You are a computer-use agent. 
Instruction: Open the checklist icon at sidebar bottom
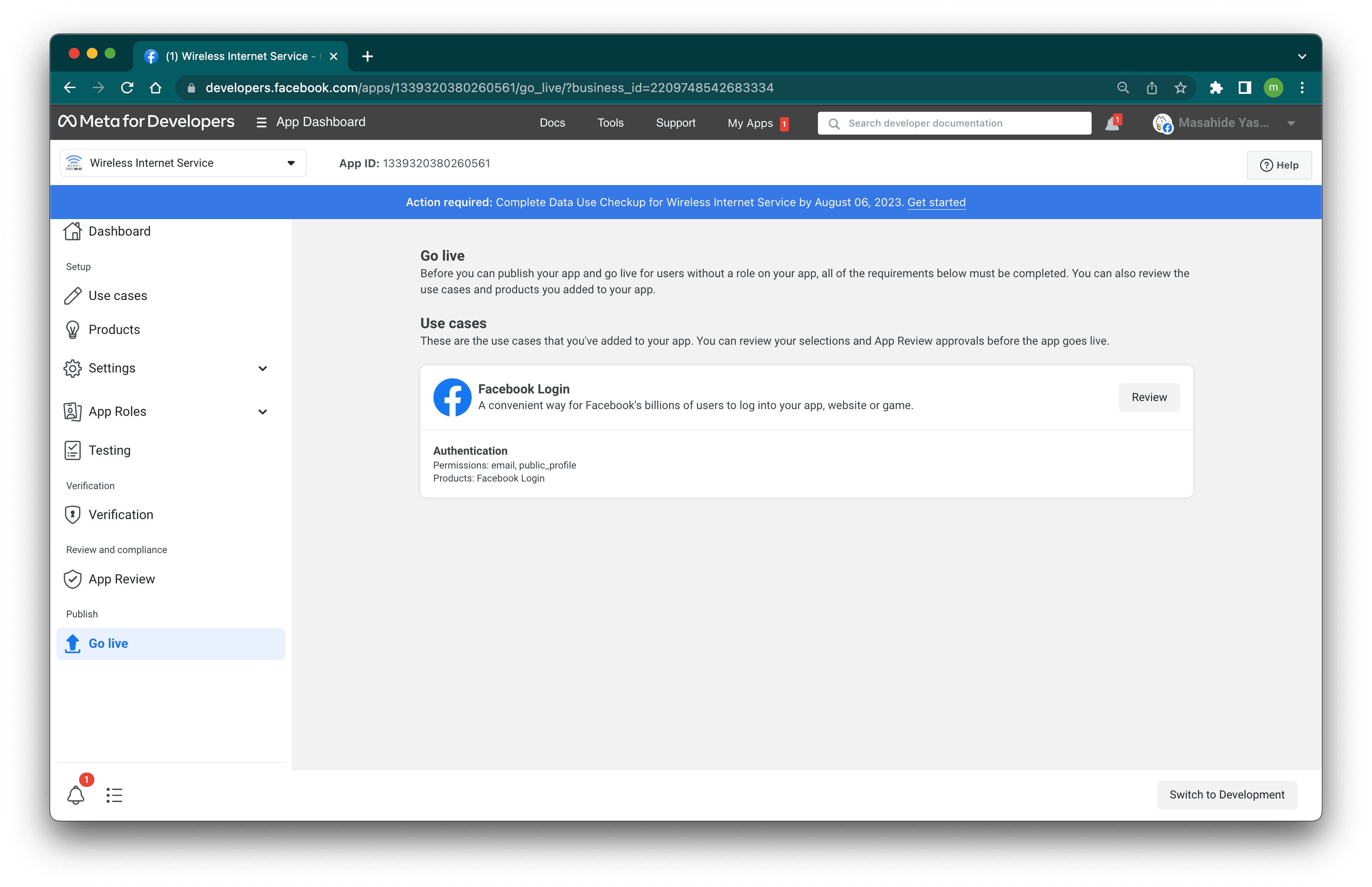[114, 795]
